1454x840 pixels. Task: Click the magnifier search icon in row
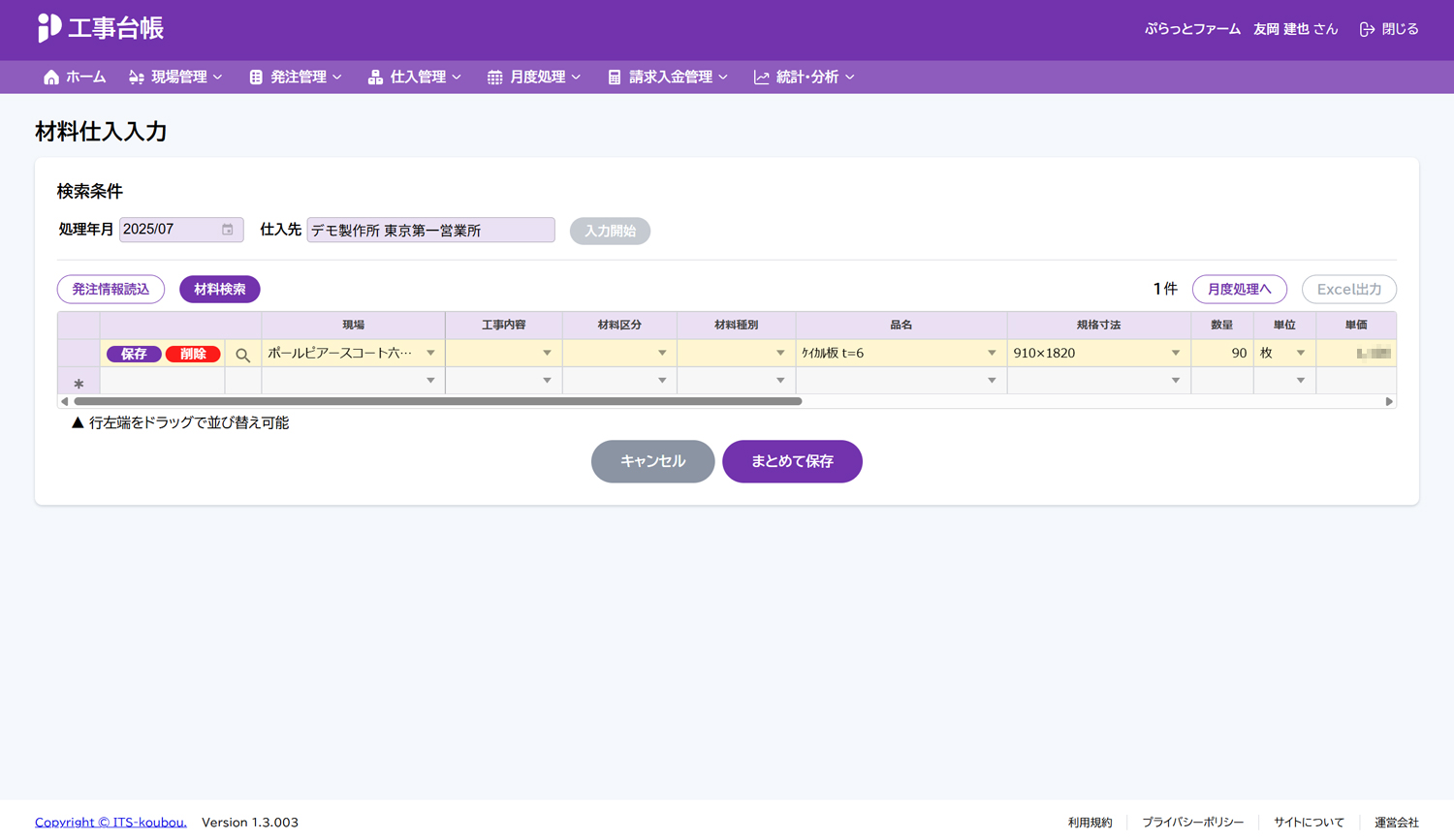[x=243, y=355]
